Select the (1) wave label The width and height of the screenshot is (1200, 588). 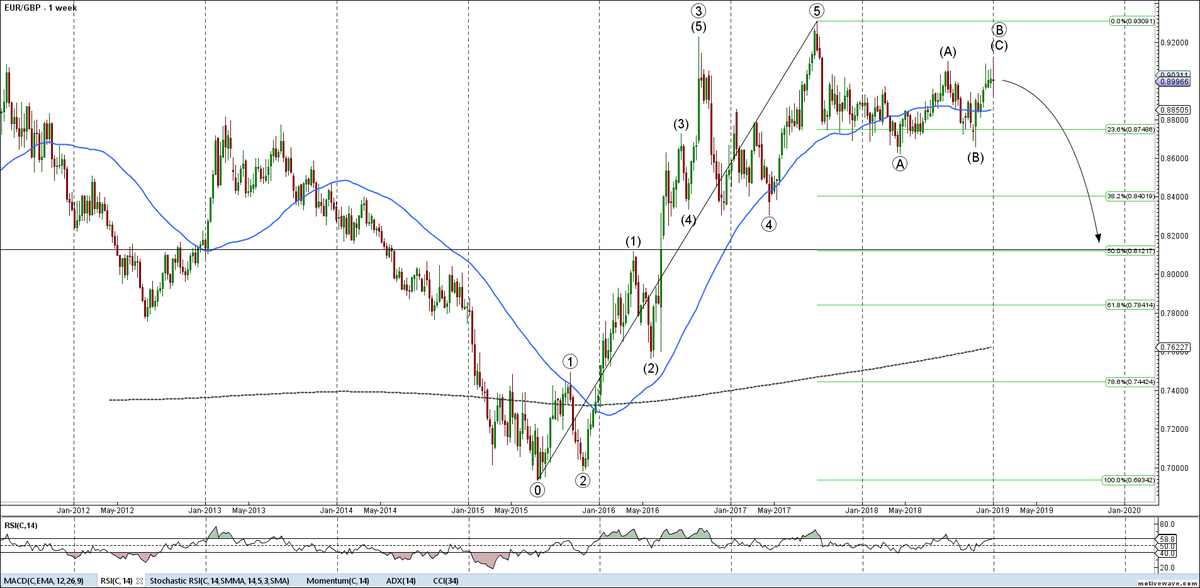[634, 241]
